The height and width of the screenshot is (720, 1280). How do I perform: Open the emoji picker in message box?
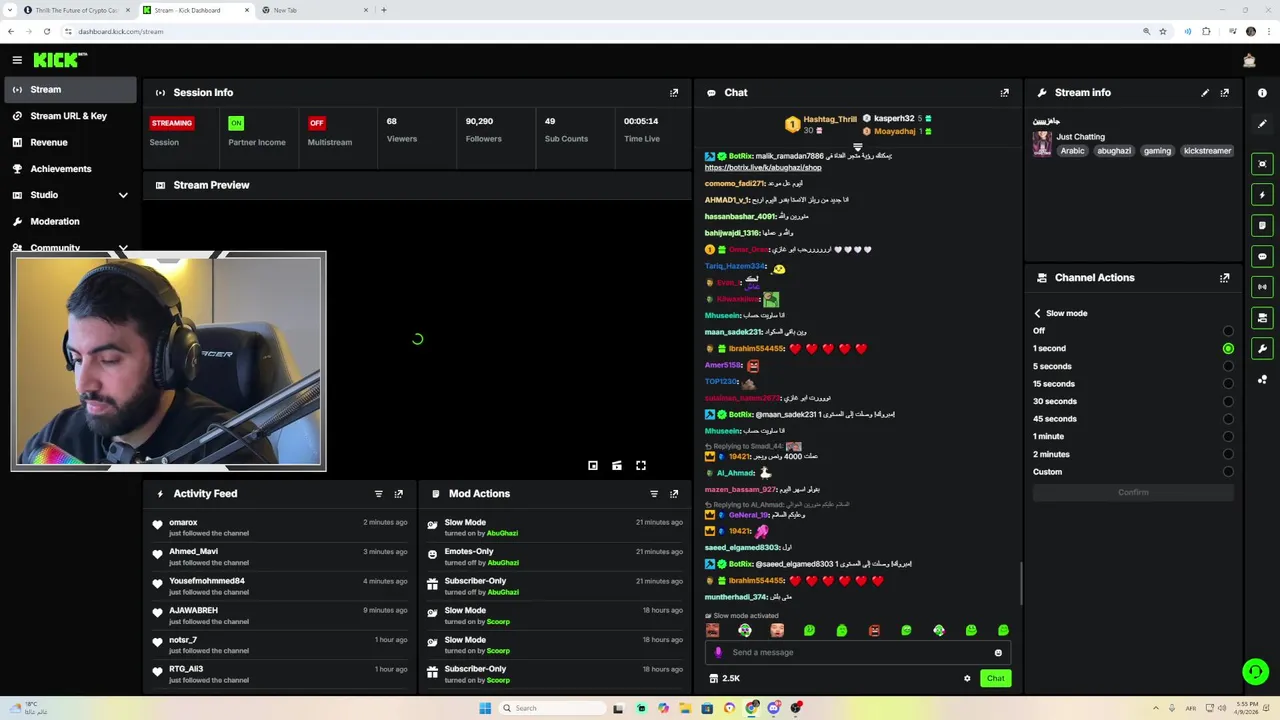point(998,653)
